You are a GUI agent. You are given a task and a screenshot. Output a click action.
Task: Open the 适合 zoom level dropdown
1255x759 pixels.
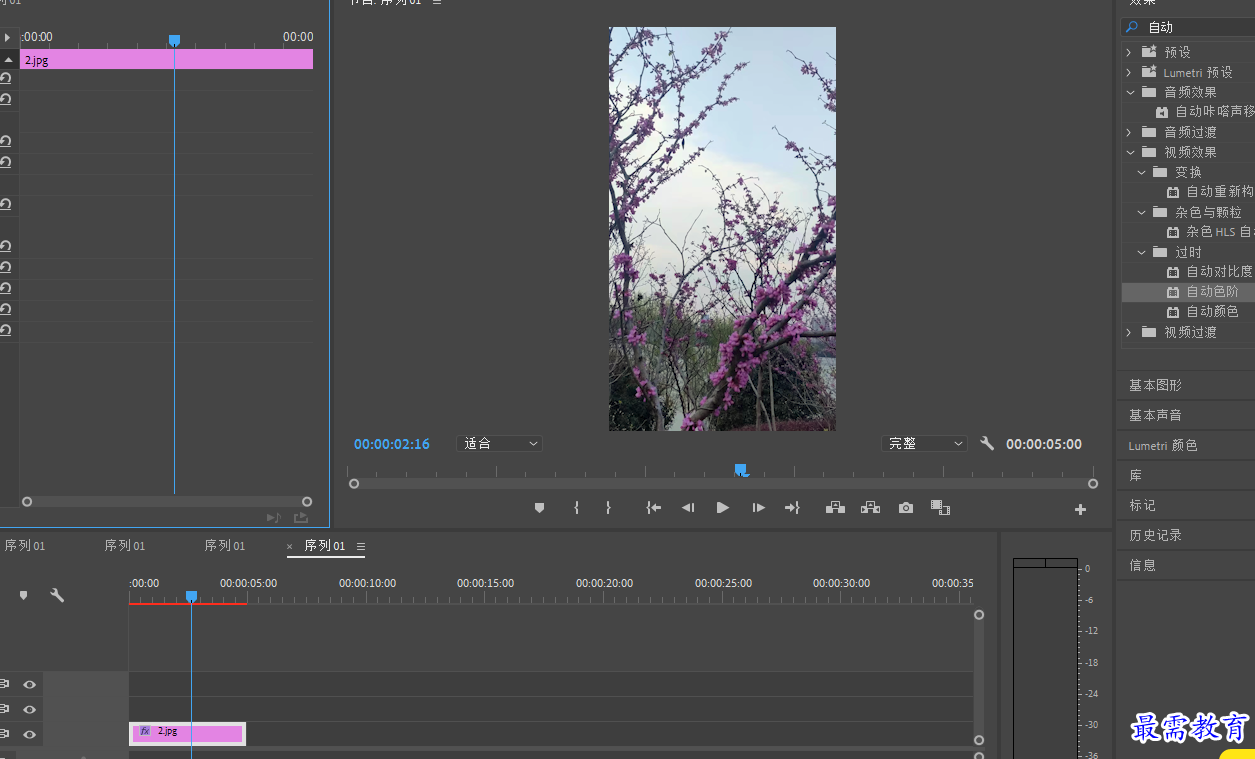coord(500,443)
